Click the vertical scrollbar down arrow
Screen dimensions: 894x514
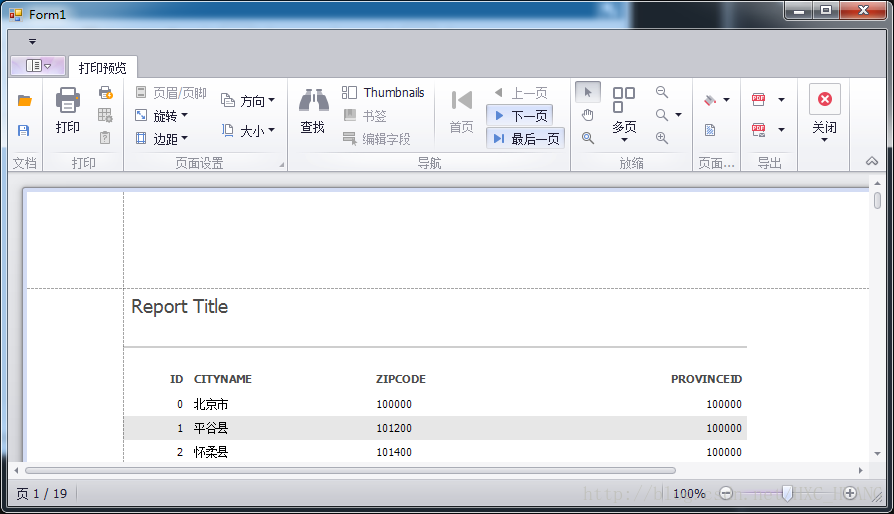877,454
